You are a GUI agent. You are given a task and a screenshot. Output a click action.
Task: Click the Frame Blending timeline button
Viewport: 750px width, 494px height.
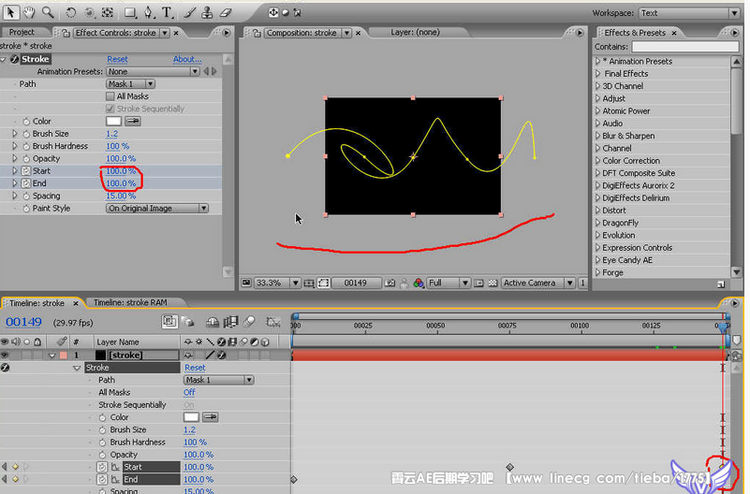tap(231, 322)
